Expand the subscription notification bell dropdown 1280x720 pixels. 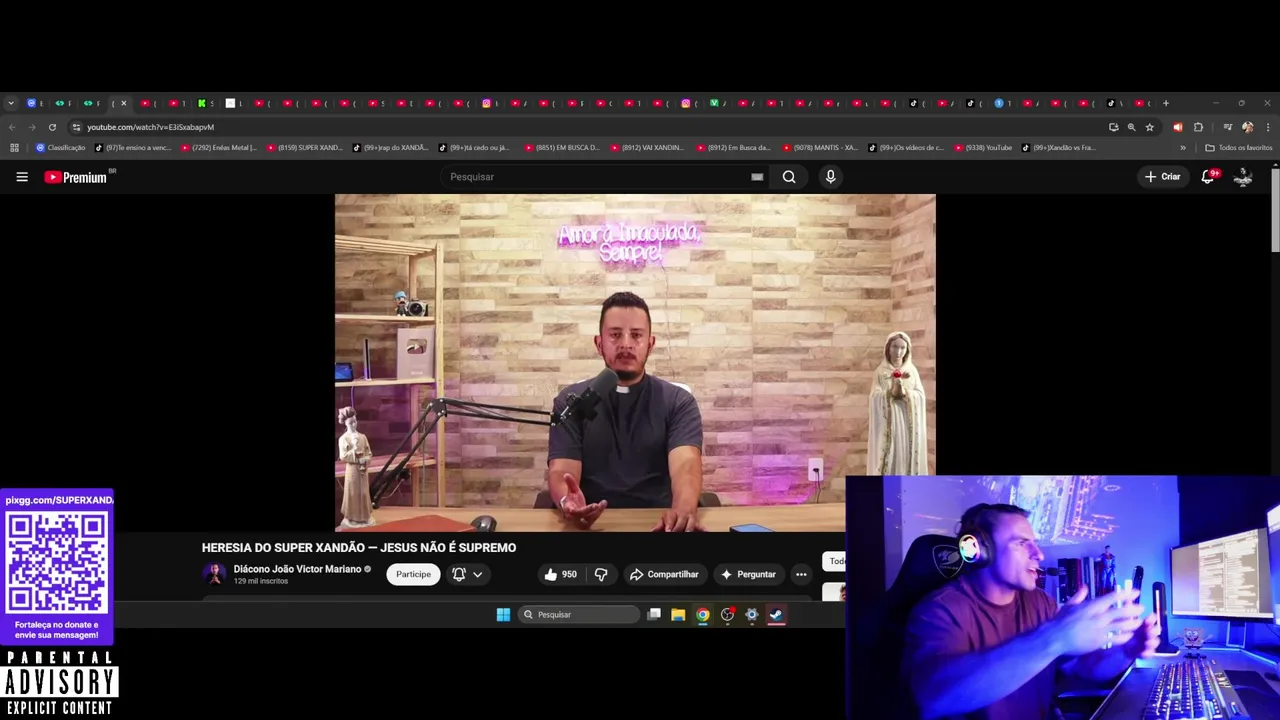point(467,574)
